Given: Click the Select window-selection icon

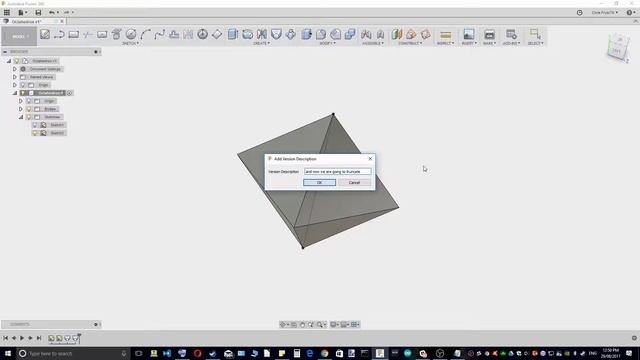Looking at the screenshot, I should (x=535, y=34).
